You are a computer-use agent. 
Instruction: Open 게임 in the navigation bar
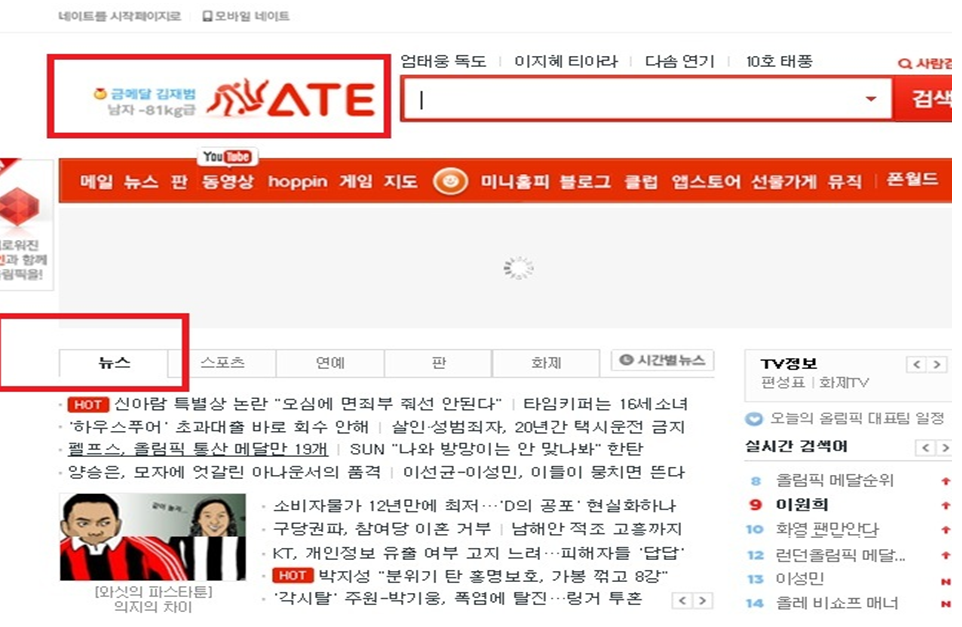(356, 182)
